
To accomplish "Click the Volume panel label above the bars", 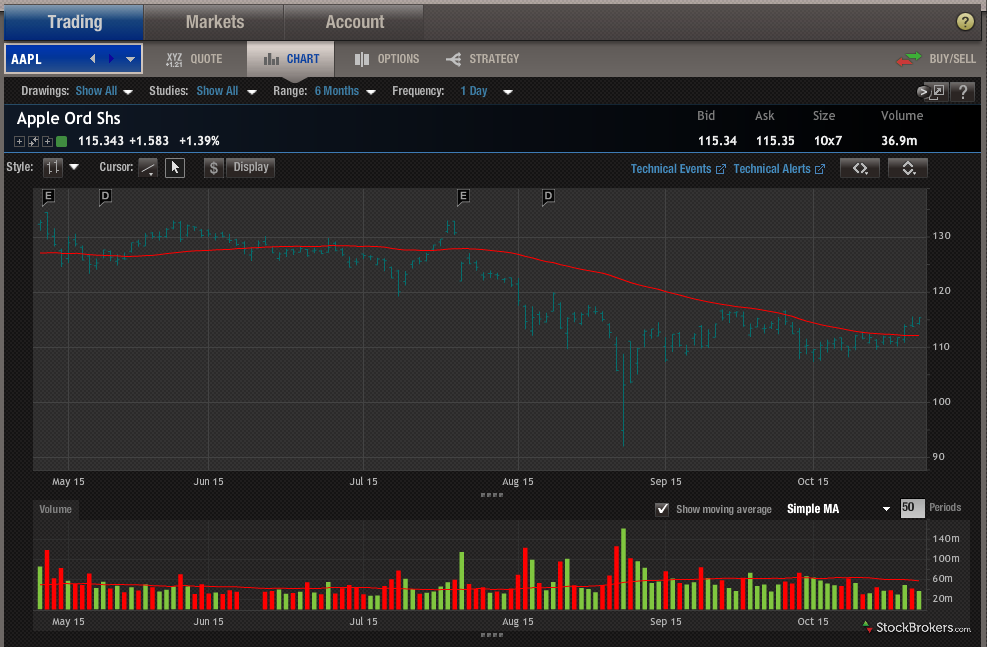I will click(55, 509).
